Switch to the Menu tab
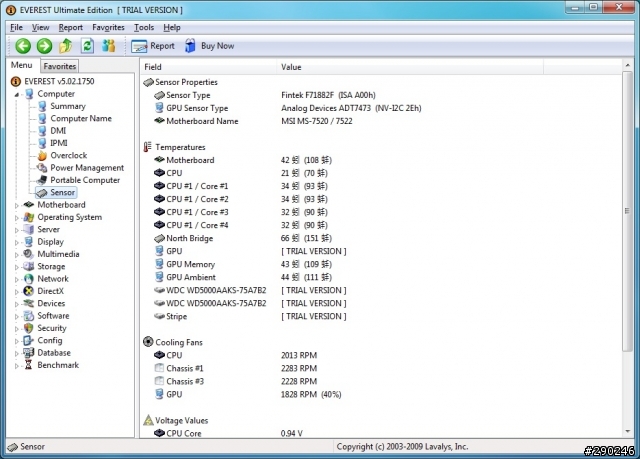Screen dimensions: 640x459 pos(22,65)
